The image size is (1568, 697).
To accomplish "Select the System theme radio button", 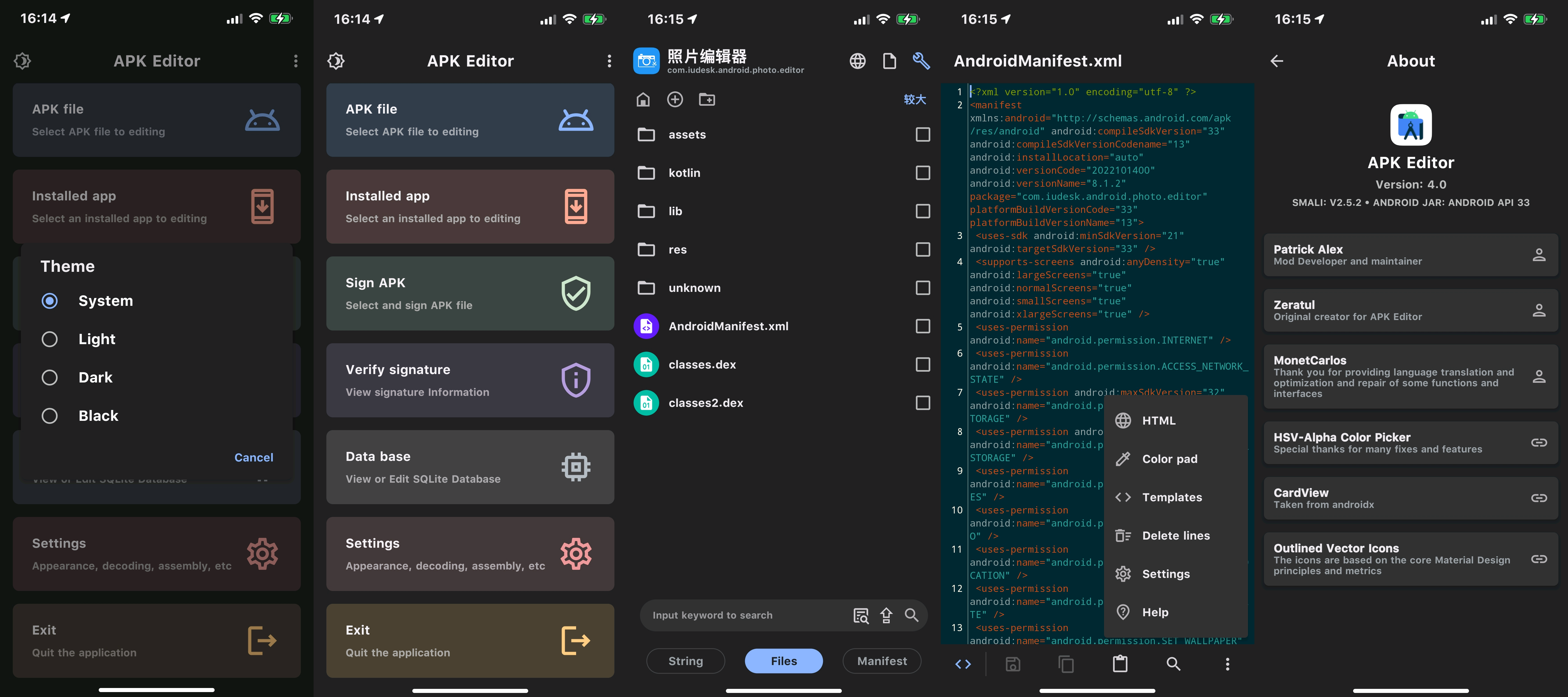I will [49, 301].
